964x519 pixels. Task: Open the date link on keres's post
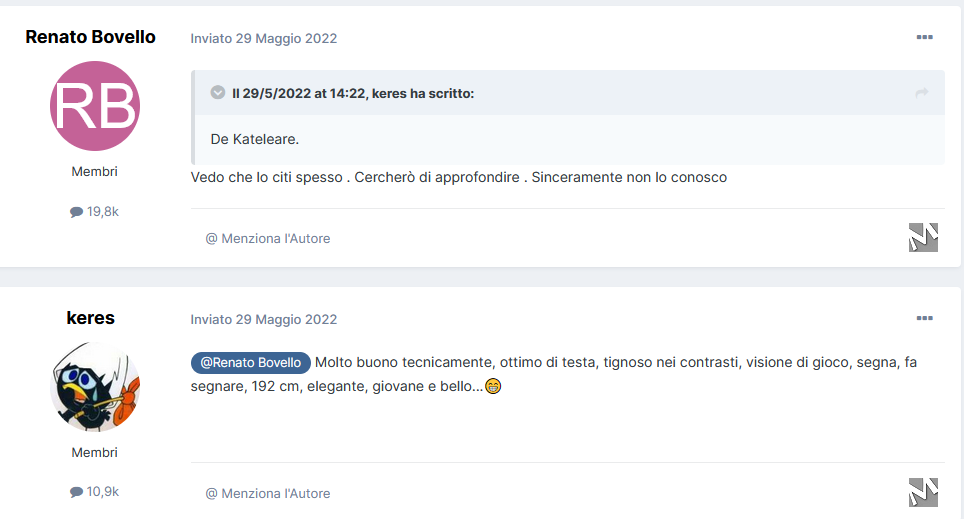264,320
